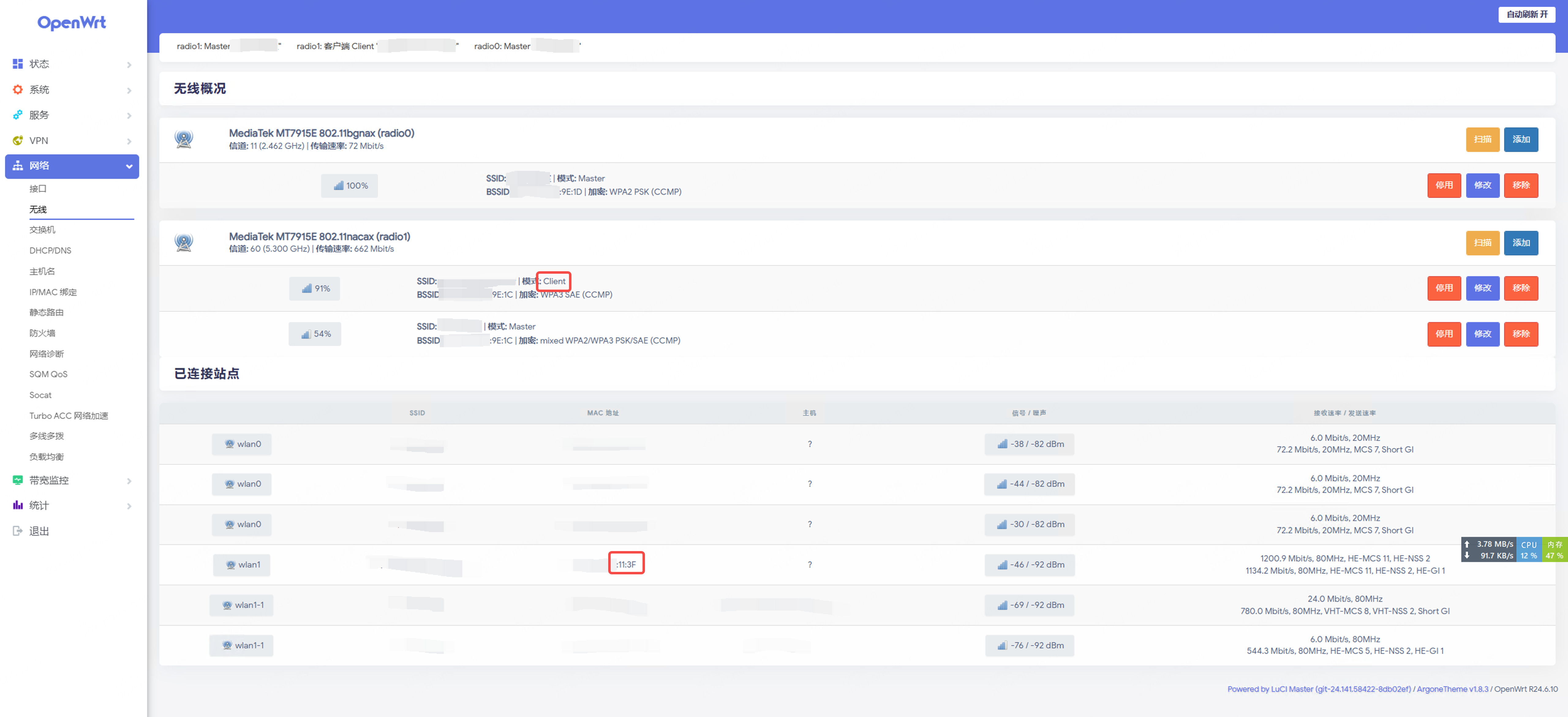Expand the VPN menu chevron

pyautogui.click(x=129, y=141)
